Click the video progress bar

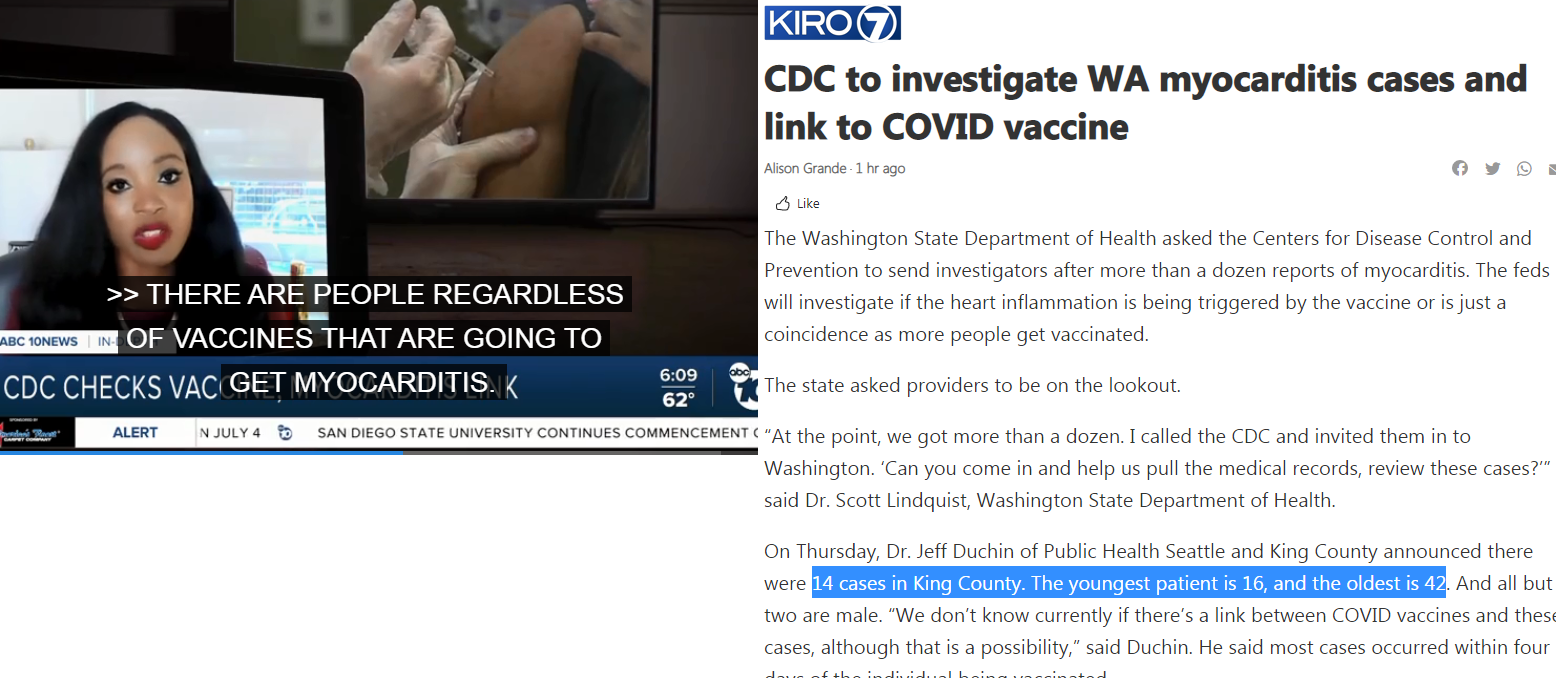pyautogui.click(x=379, y=452)
